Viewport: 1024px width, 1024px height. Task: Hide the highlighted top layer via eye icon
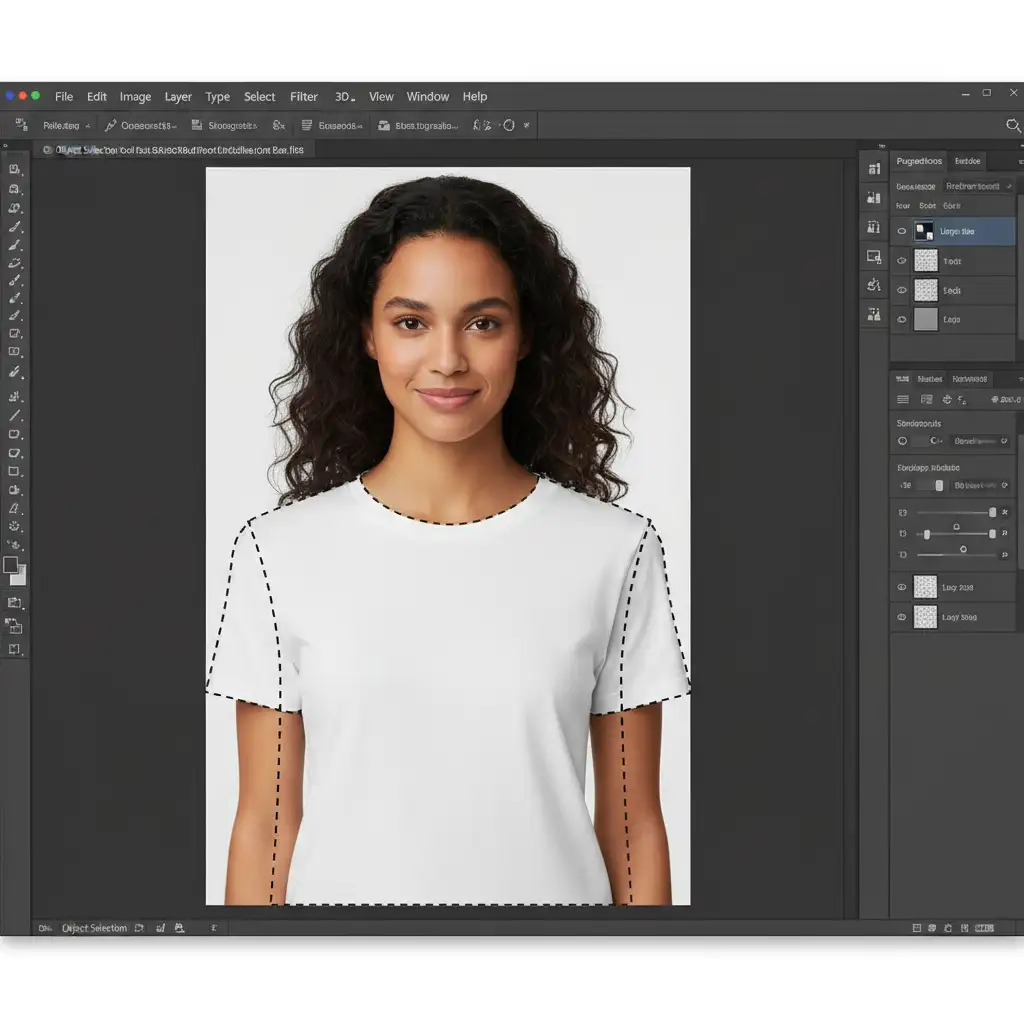tap(902, 231)
